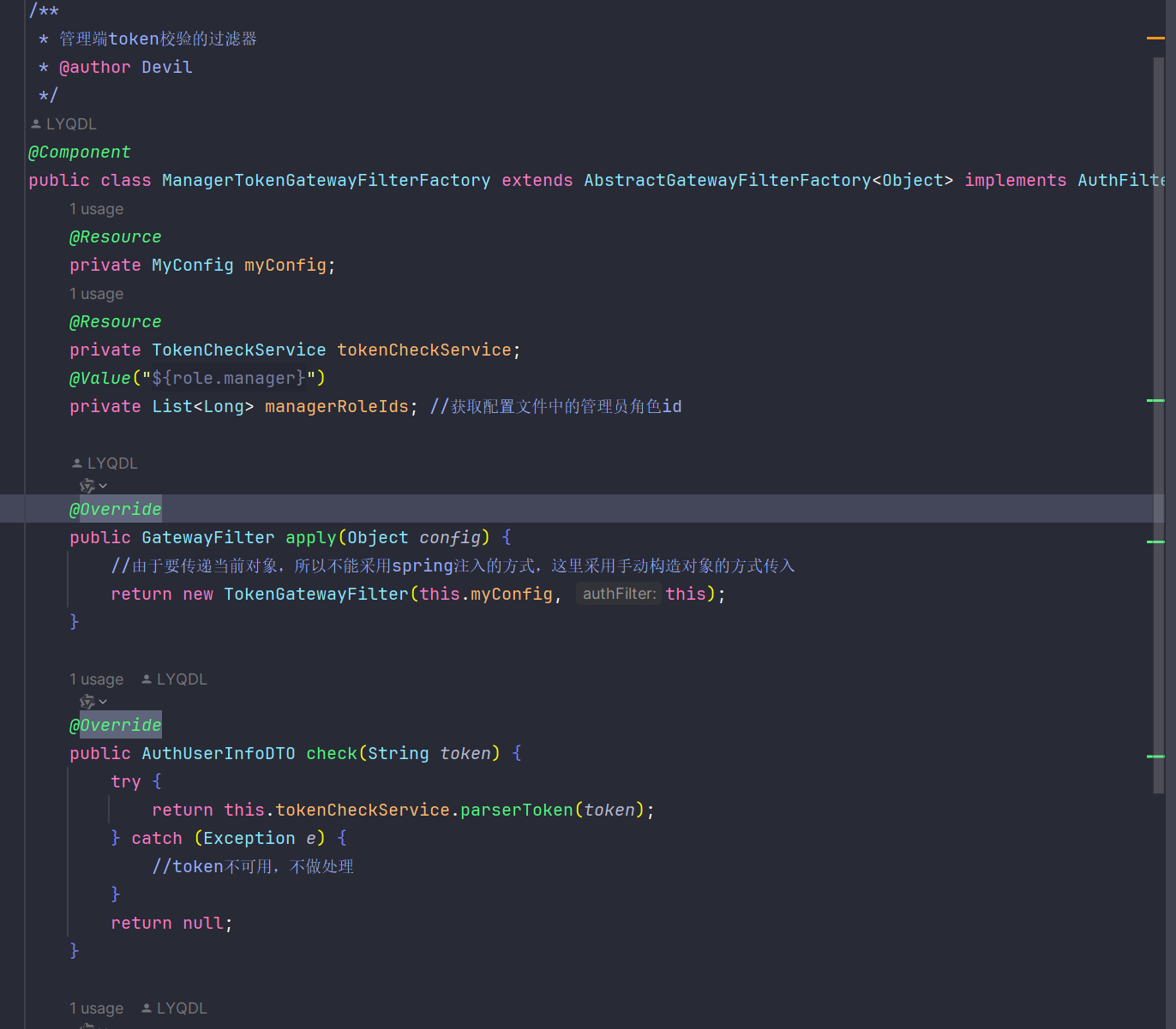Click the check method name
This screenshot has width=1176, height=1029.
pyautogui.click(x=332, y=754)
